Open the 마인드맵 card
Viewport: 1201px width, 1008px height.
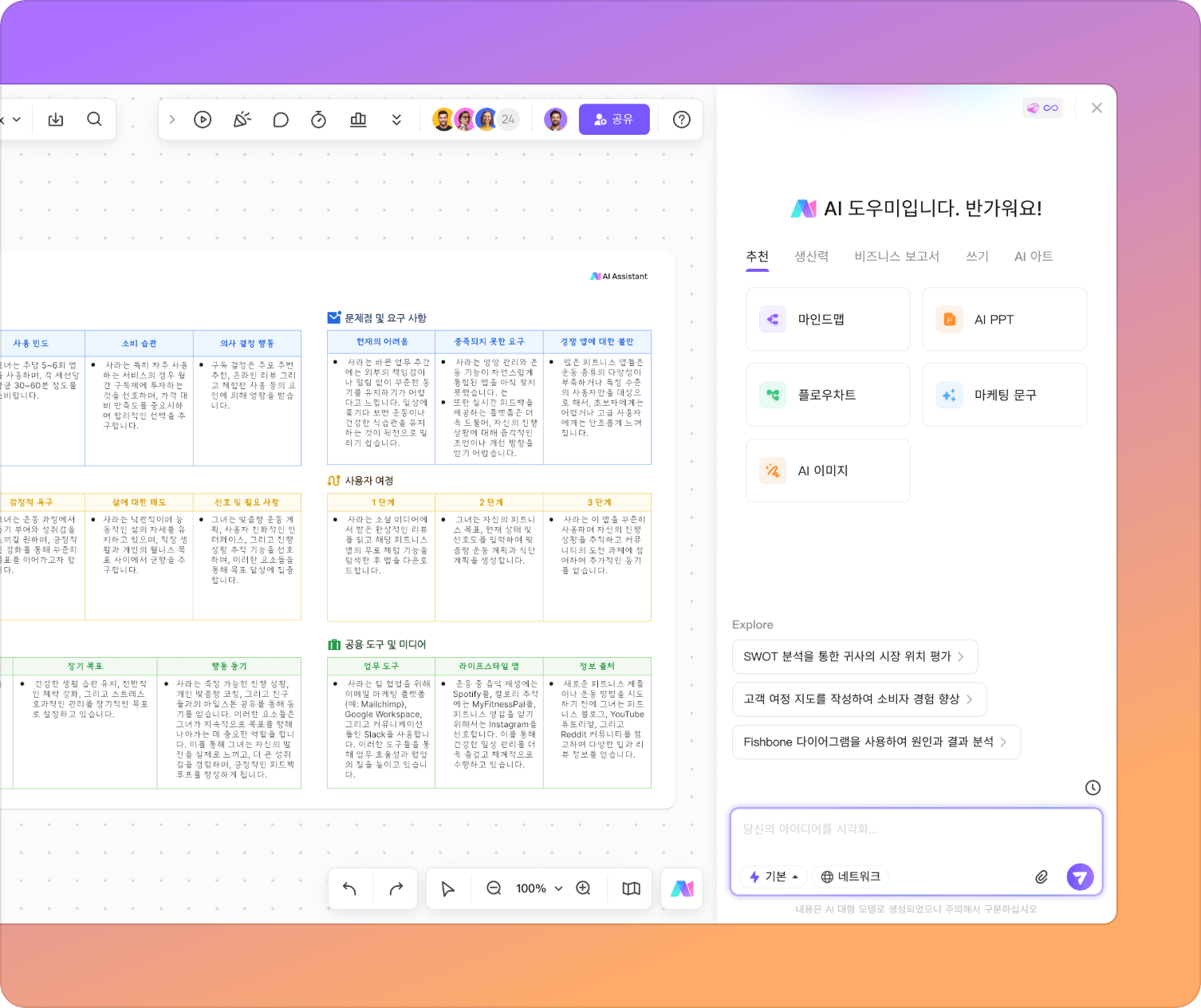[x=828, y=319]
